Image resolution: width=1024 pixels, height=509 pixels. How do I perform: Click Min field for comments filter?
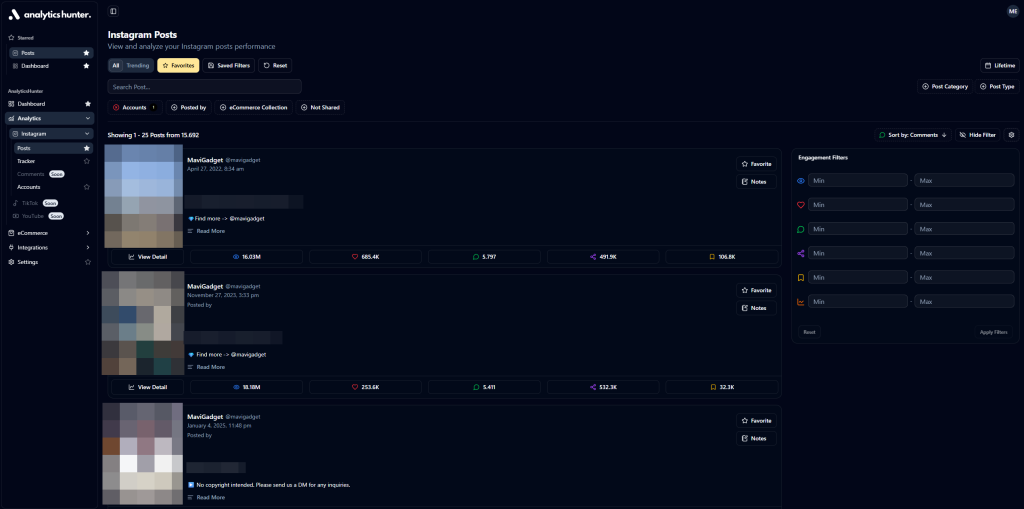pyautogui.click(x=857, y=229)
